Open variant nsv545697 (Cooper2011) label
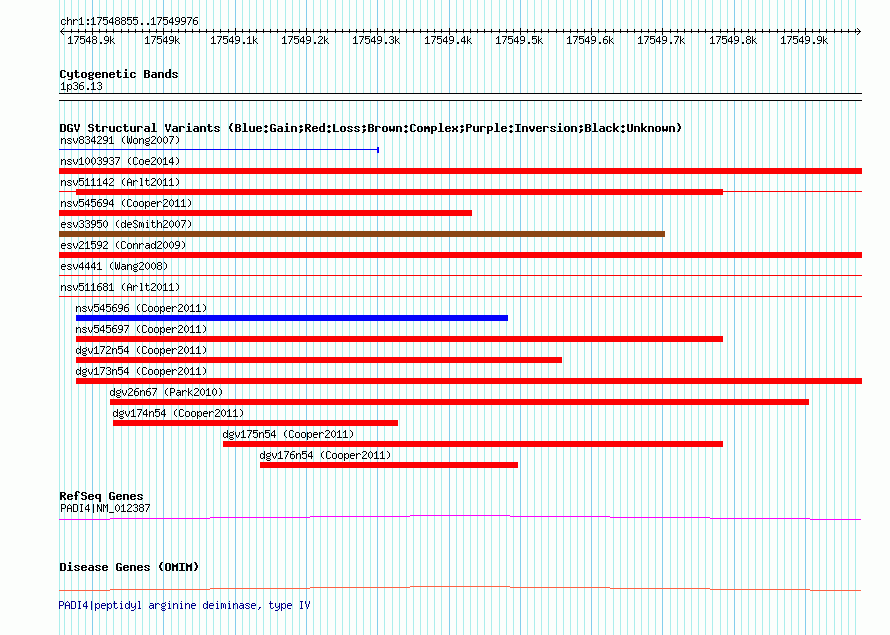This screenshot has width=890, height=635. [x=141, y=329]
